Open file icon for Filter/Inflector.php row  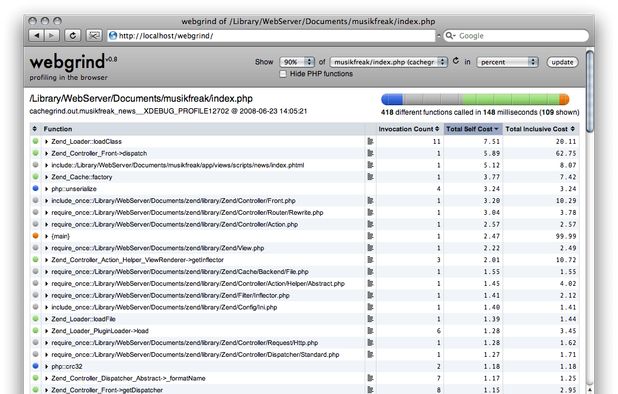(x=370, y=295)
